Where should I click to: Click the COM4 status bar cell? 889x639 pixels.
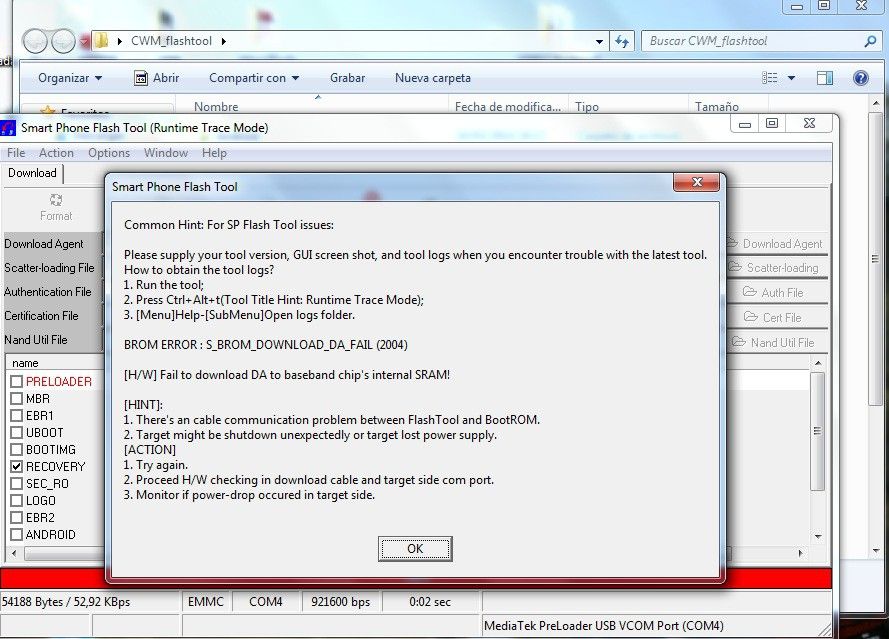[x=266, y=602]
